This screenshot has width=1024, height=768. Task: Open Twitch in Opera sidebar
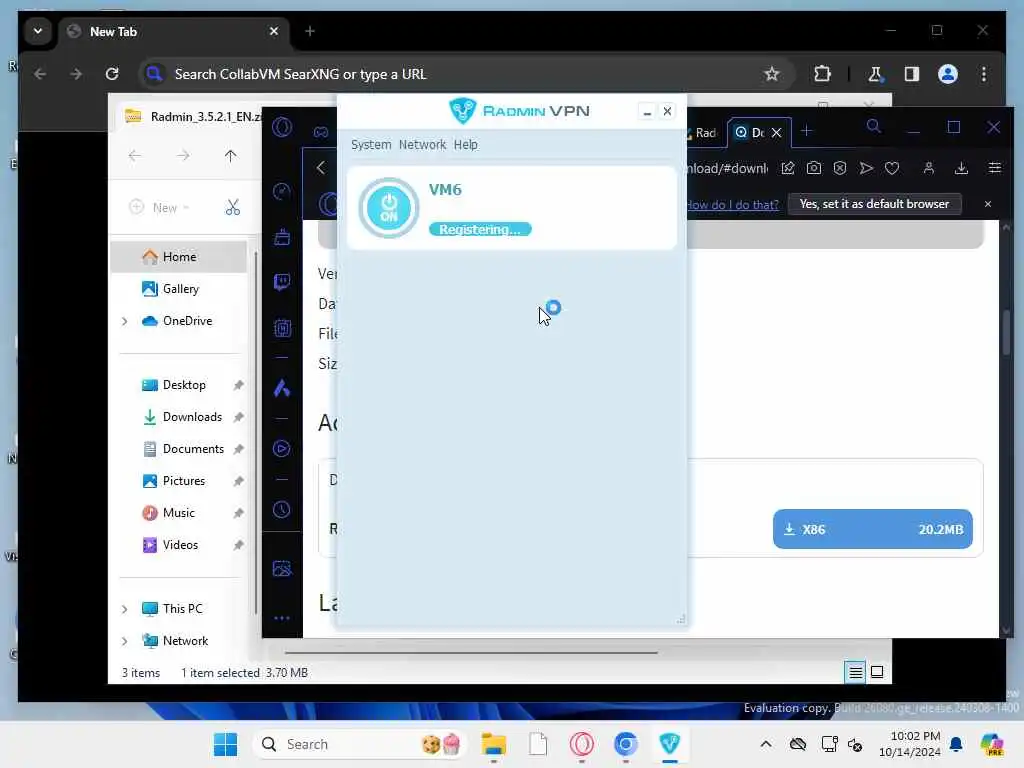point(282,281)
